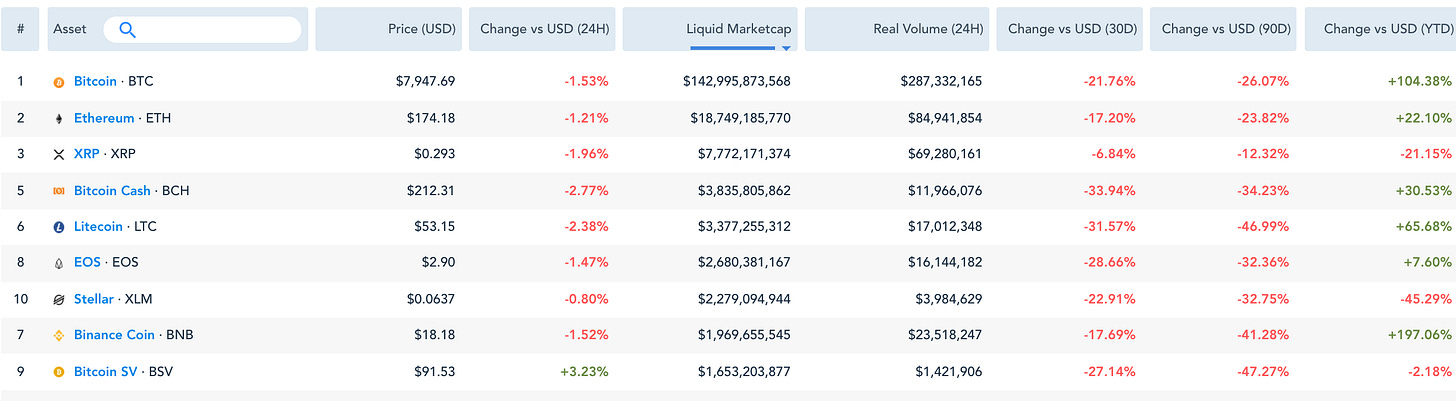Click the Stellar logo icon
Image resolution: width=1456 pixels, height=401 pixels.
click(59, 299)
